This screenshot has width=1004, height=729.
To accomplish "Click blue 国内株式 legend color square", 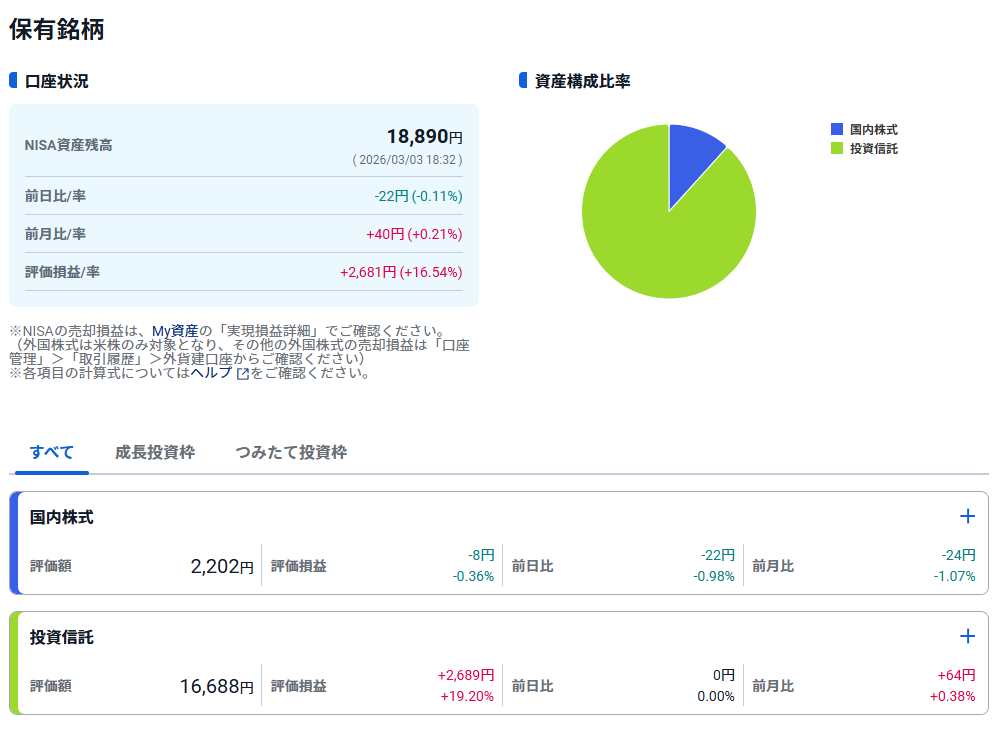I will (837, 129).
